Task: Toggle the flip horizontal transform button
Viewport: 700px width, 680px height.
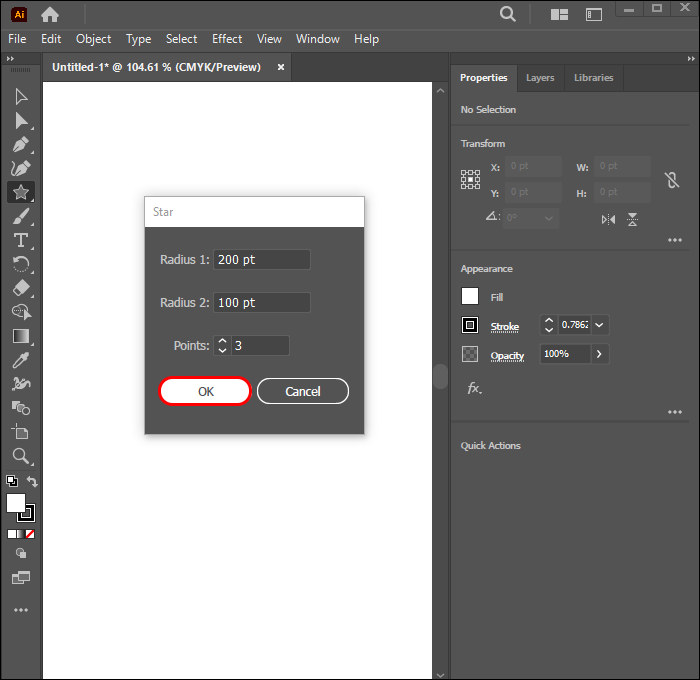Action: coord(608,219)
